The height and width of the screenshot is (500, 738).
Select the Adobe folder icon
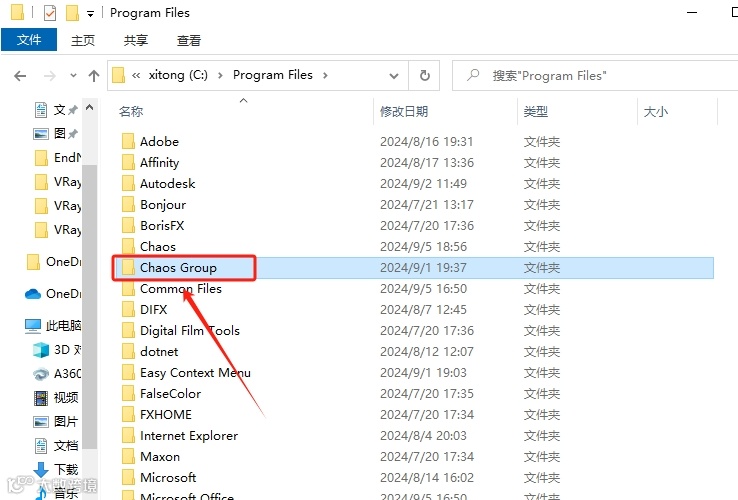point(128,141)
